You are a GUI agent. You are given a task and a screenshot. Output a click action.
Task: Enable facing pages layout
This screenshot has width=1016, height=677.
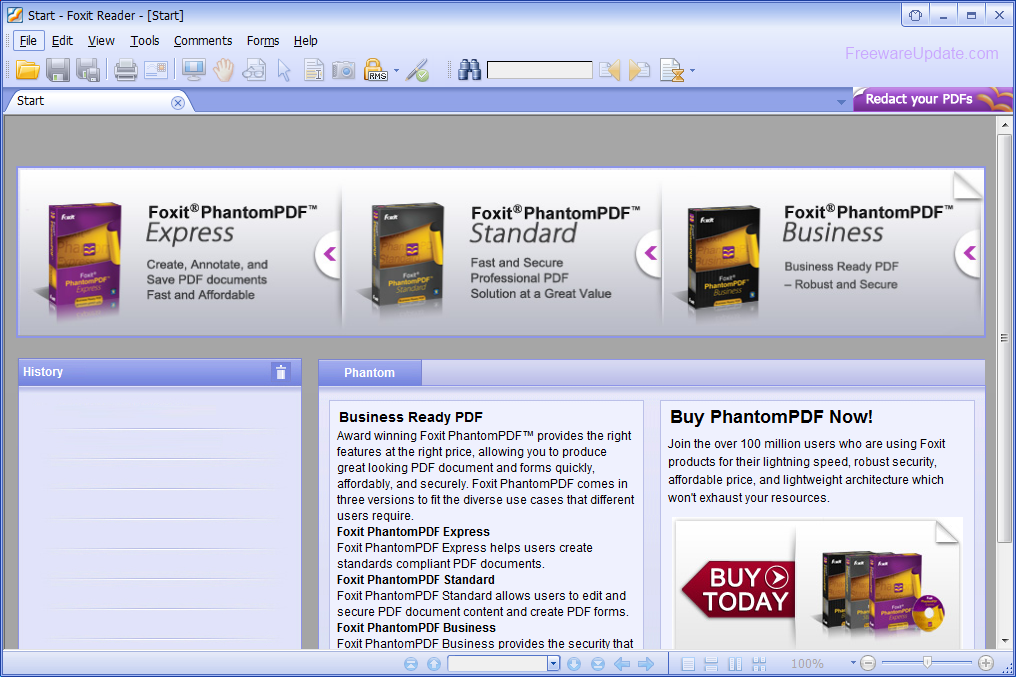[x=734, y=663]
